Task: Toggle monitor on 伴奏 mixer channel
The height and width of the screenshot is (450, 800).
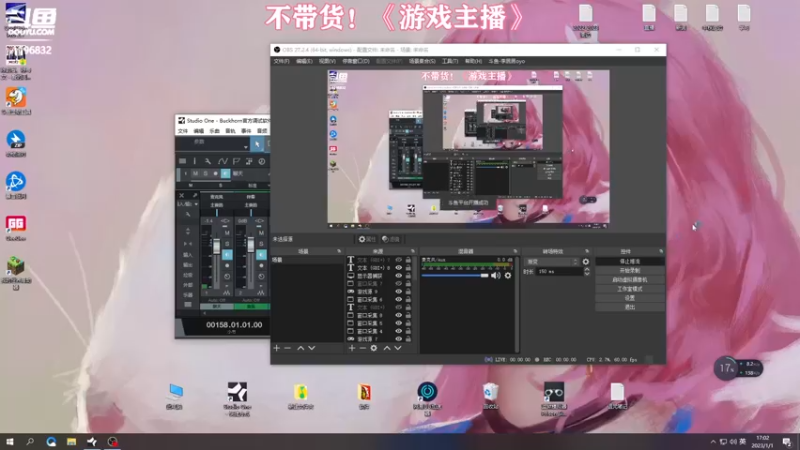Action: click(x=261, y=254)
